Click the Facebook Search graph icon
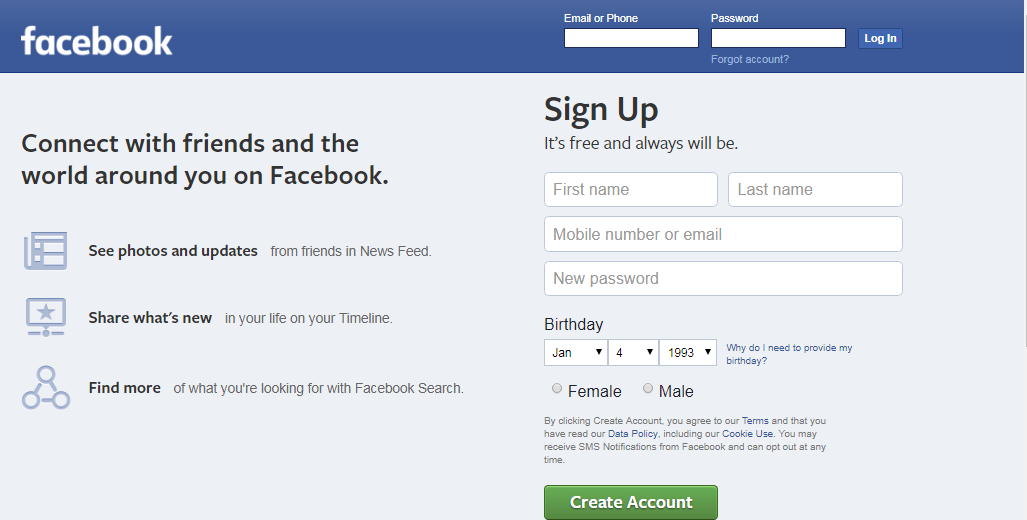 coord(45,387)
